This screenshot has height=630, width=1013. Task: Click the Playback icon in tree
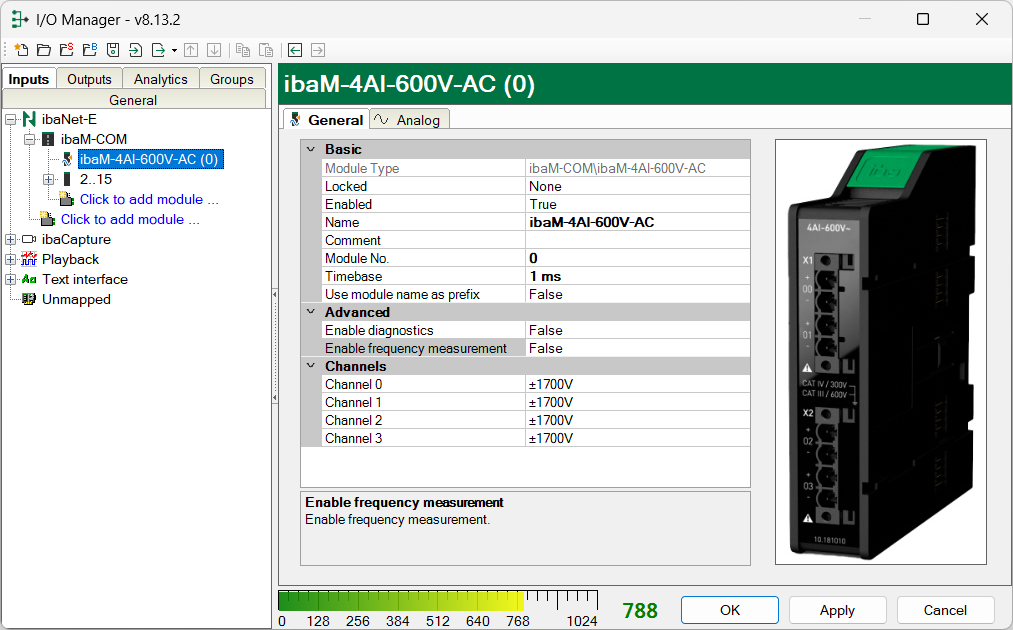tap(29, 259)
